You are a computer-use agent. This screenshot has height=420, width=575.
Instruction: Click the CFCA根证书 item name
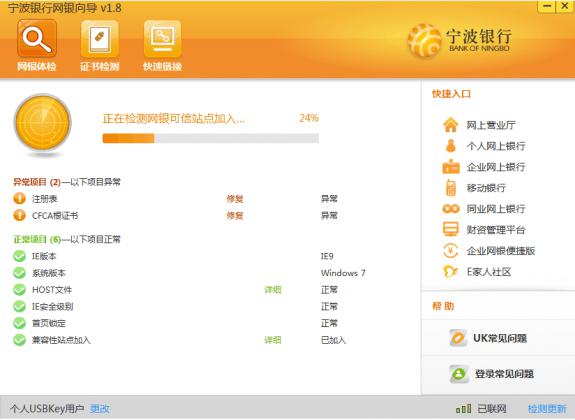tap(55, 216)
